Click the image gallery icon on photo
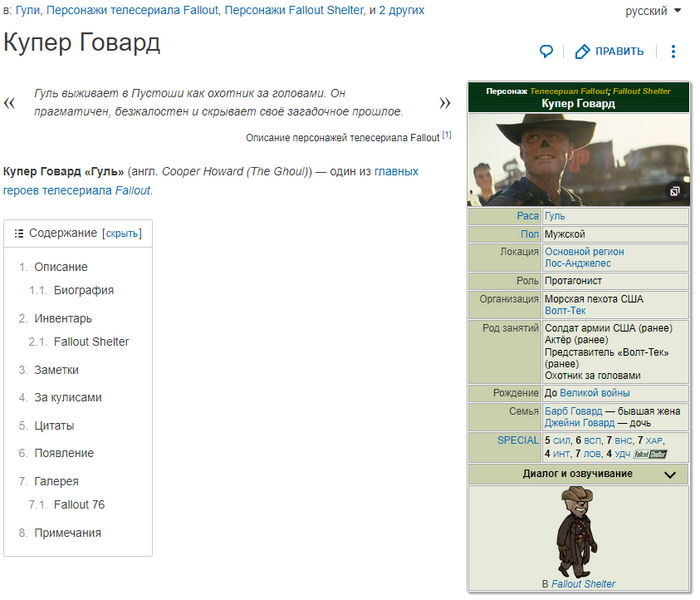This screenshot has width=700, height=600. 674,191
